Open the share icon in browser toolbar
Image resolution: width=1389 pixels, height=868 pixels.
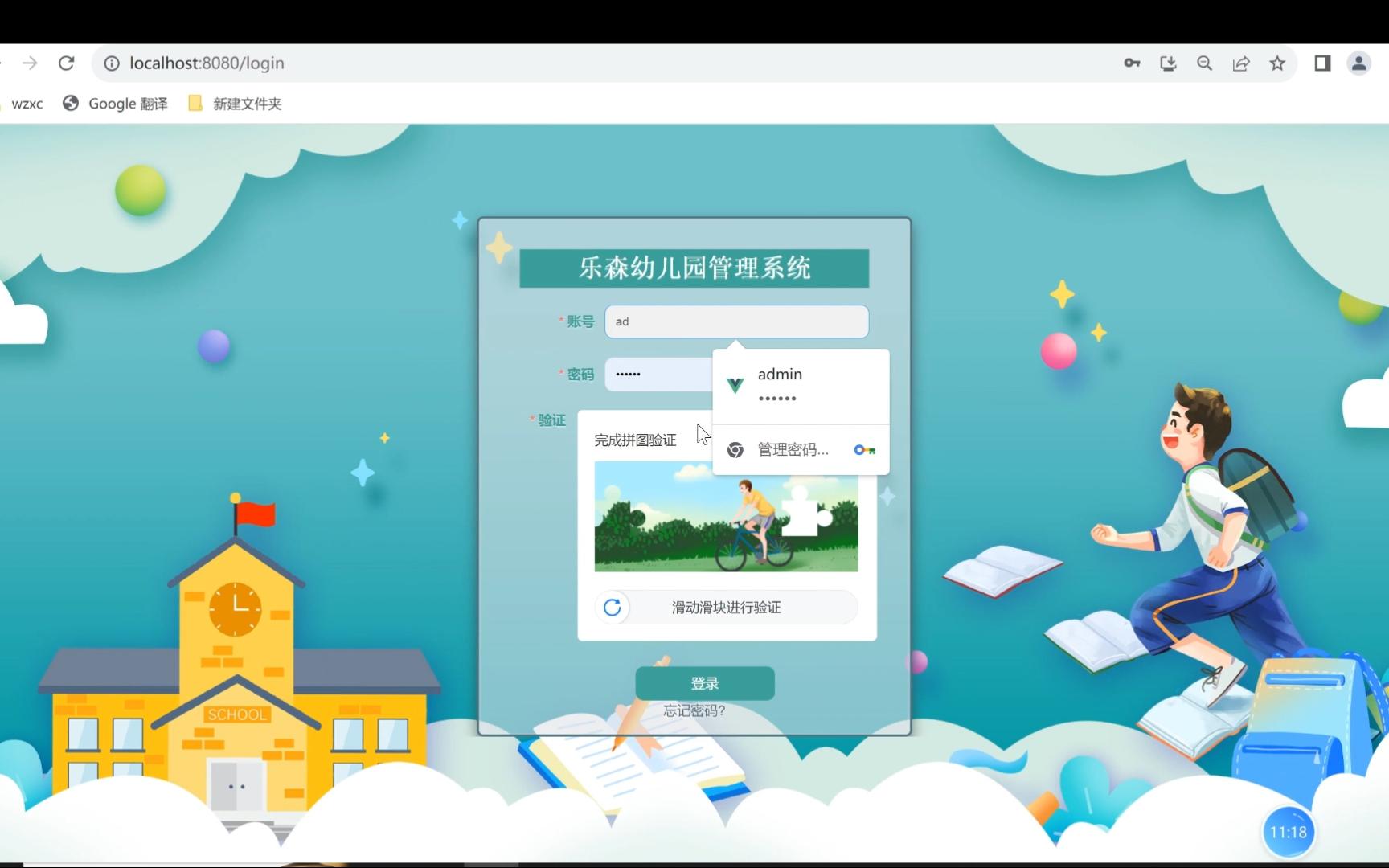pyautogui.click(x=1241, y=63)
